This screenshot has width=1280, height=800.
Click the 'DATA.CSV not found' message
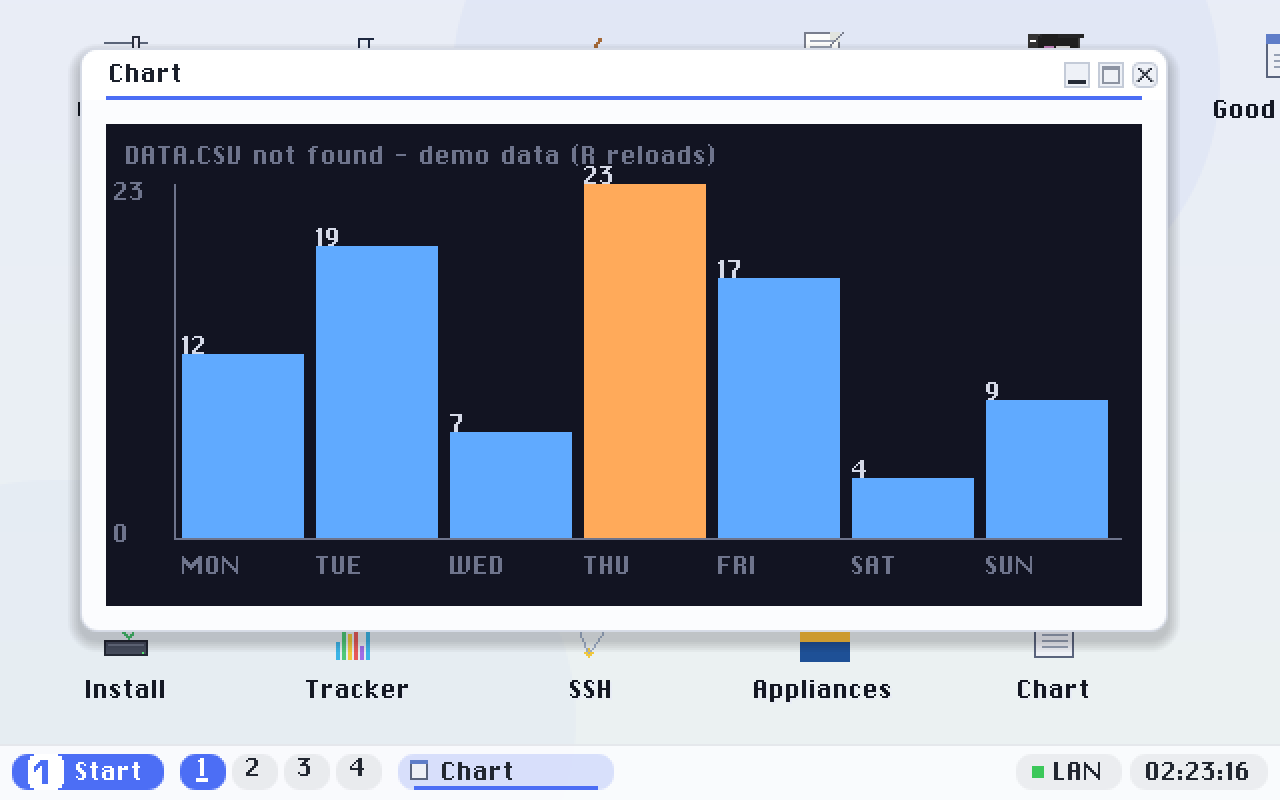click(x=420, y=156)
